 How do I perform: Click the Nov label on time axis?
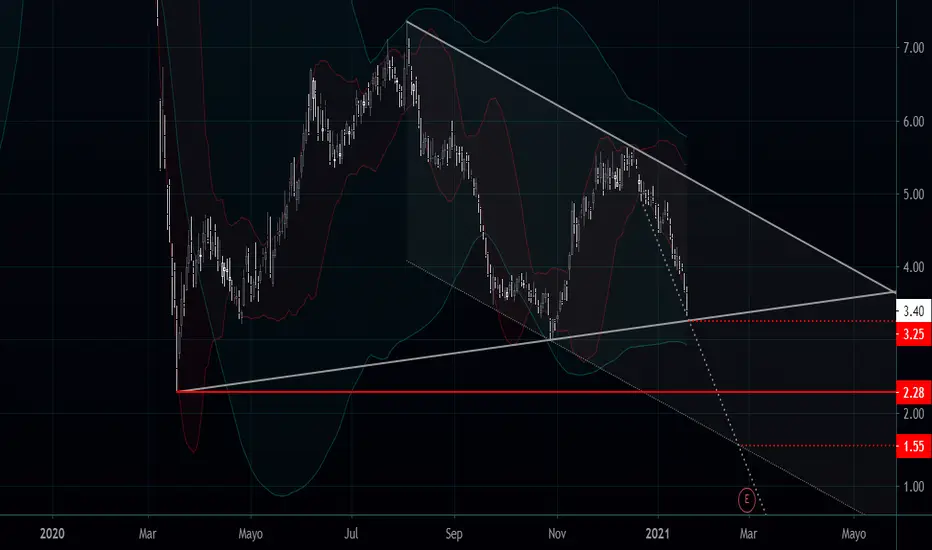point(557,533)
